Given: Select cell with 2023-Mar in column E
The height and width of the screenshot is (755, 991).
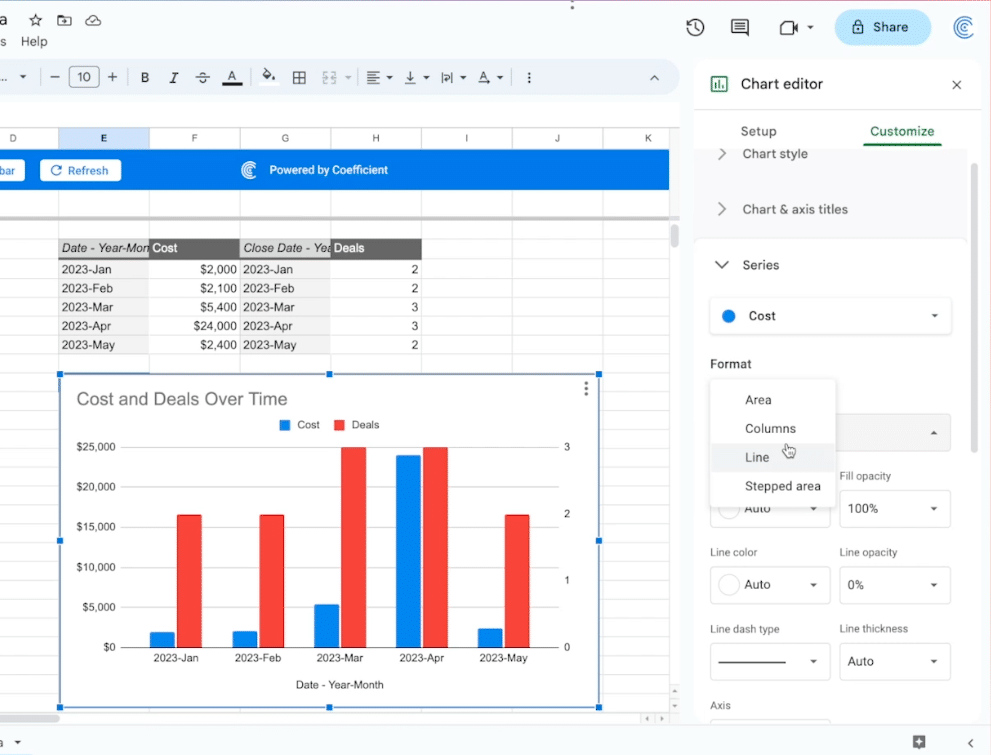Looking at the screenshot, I should 104,307.
